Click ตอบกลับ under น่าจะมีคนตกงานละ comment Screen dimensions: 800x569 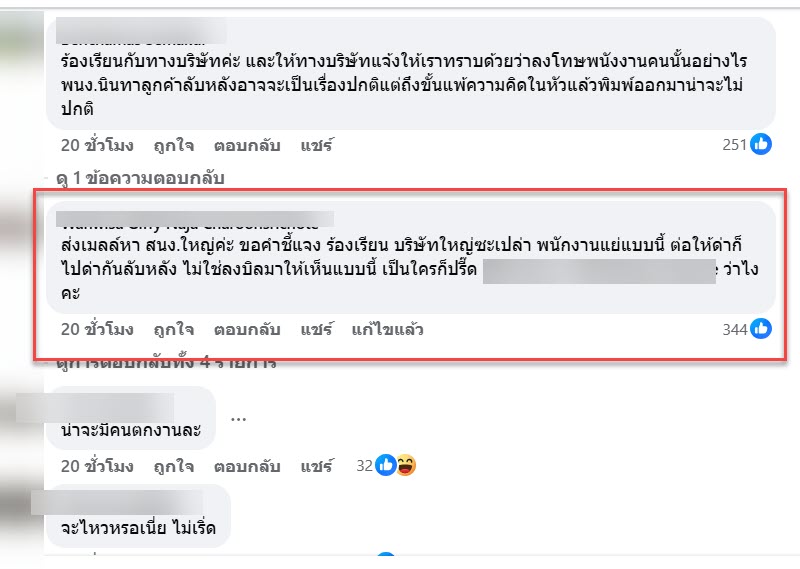[x=247, y=466]
